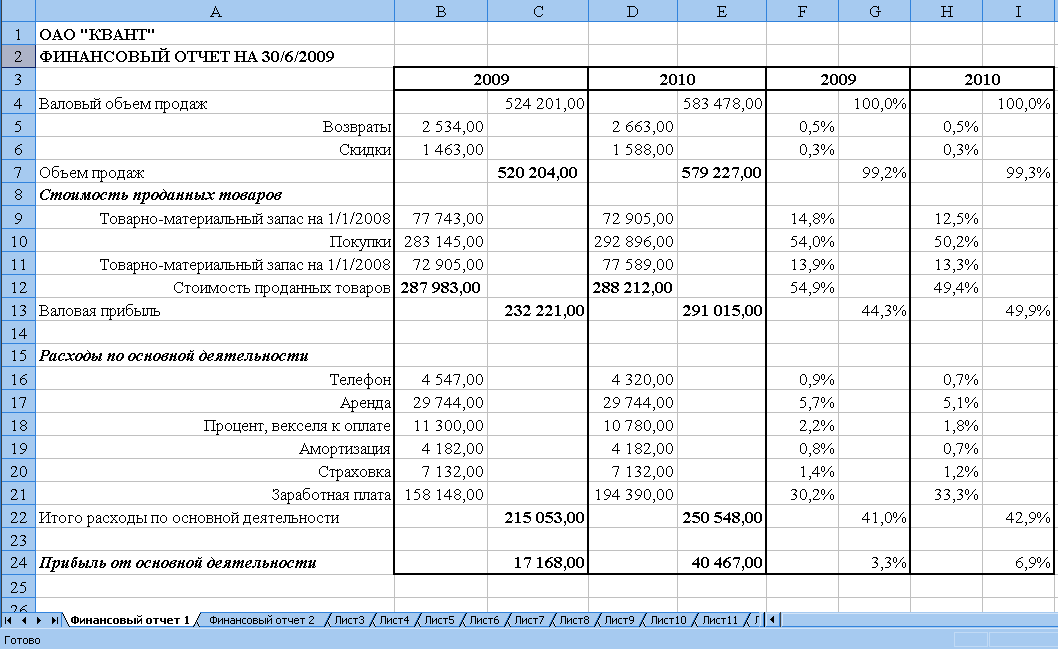Image resolution: width=1058 pixels, height=649 pixels.
Task: Select column F header
Action: pyautogui.click(x=802, y=11)
